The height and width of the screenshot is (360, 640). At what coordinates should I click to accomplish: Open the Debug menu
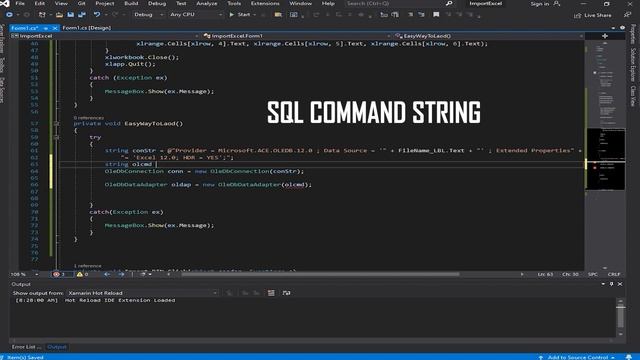point(157,3)
